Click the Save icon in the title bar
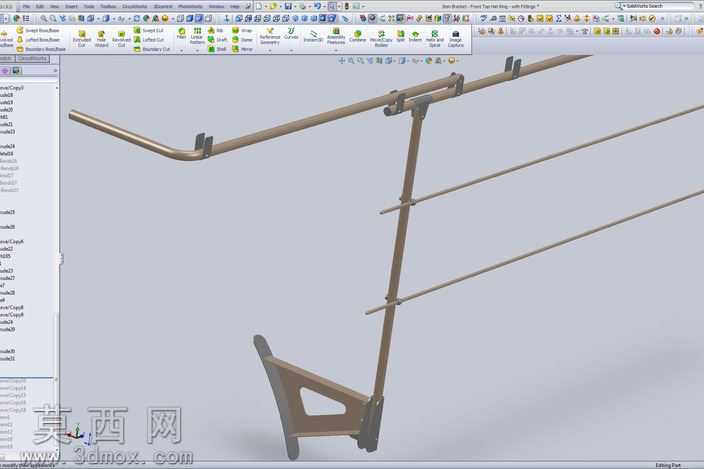Image resolution: width=704 pixels, height=469 pixels. pos(288,6)
